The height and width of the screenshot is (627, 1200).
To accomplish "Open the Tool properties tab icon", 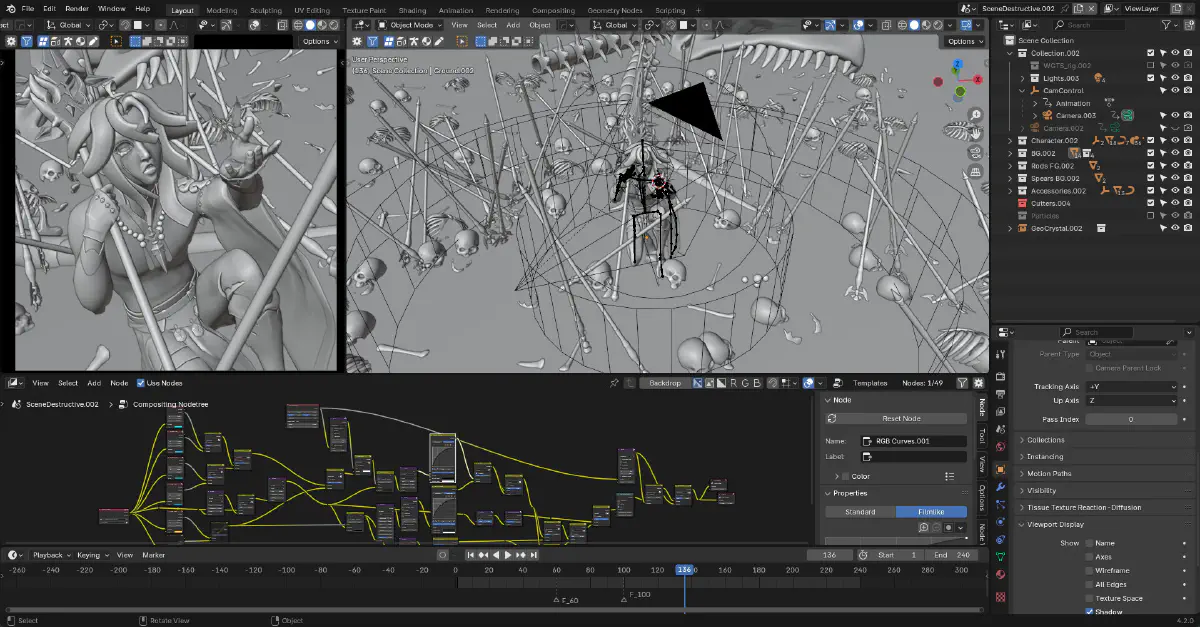I will pos(1001,355).
